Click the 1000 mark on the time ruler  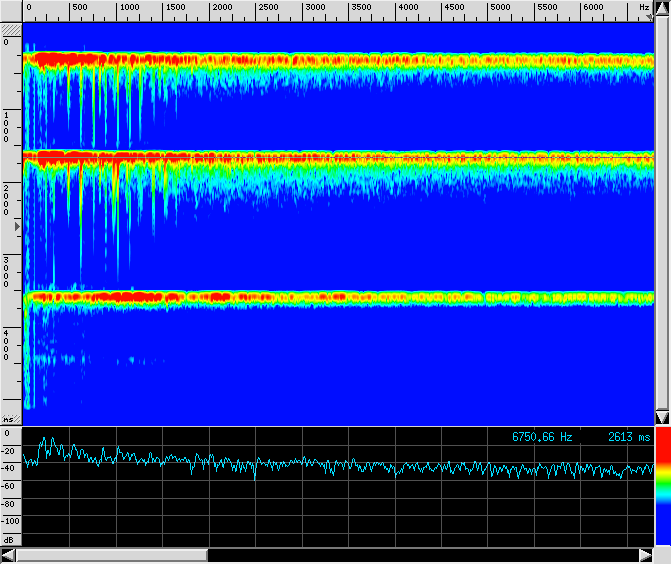click(6, 127)
